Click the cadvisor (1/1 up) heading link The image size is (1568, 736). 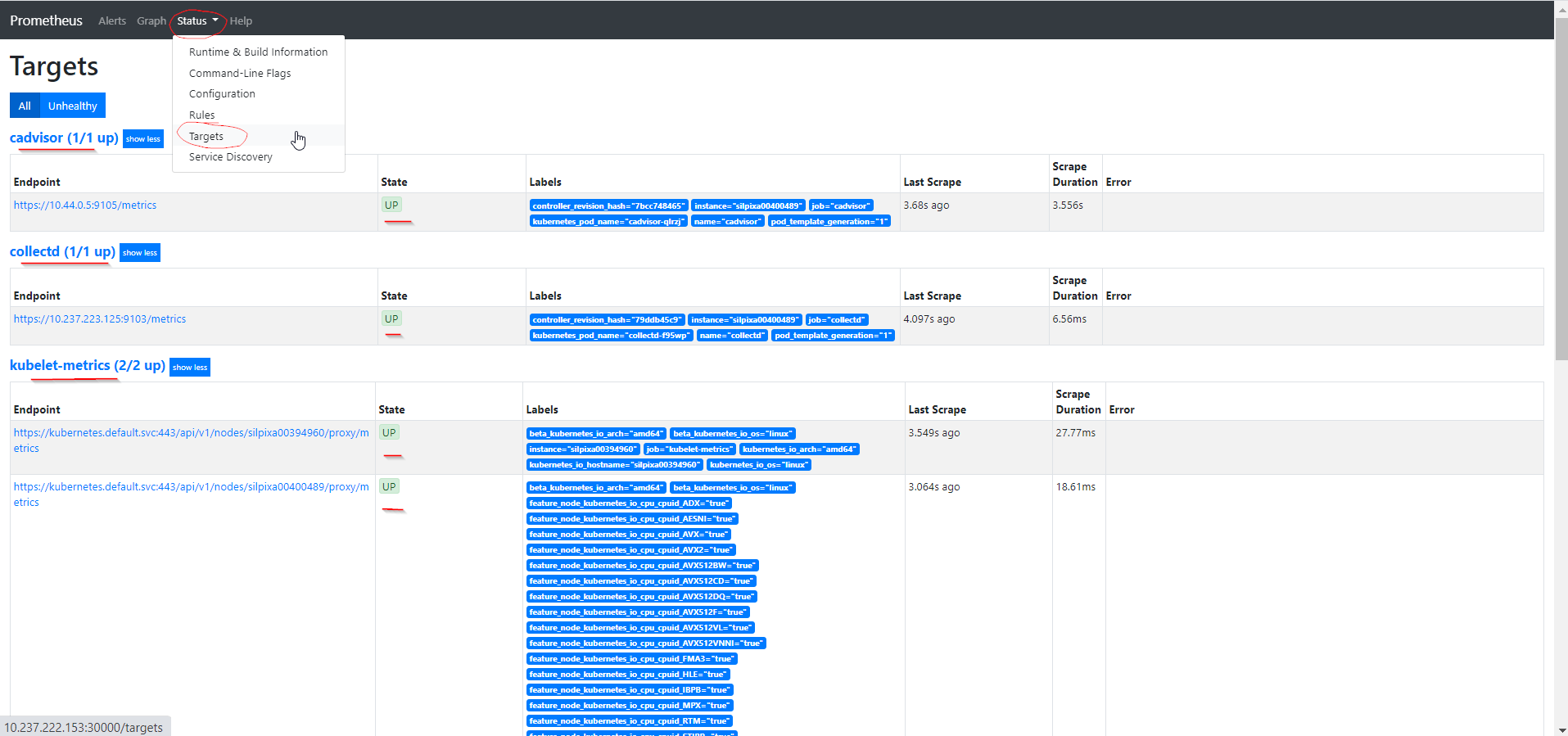(x=64, y=138)
